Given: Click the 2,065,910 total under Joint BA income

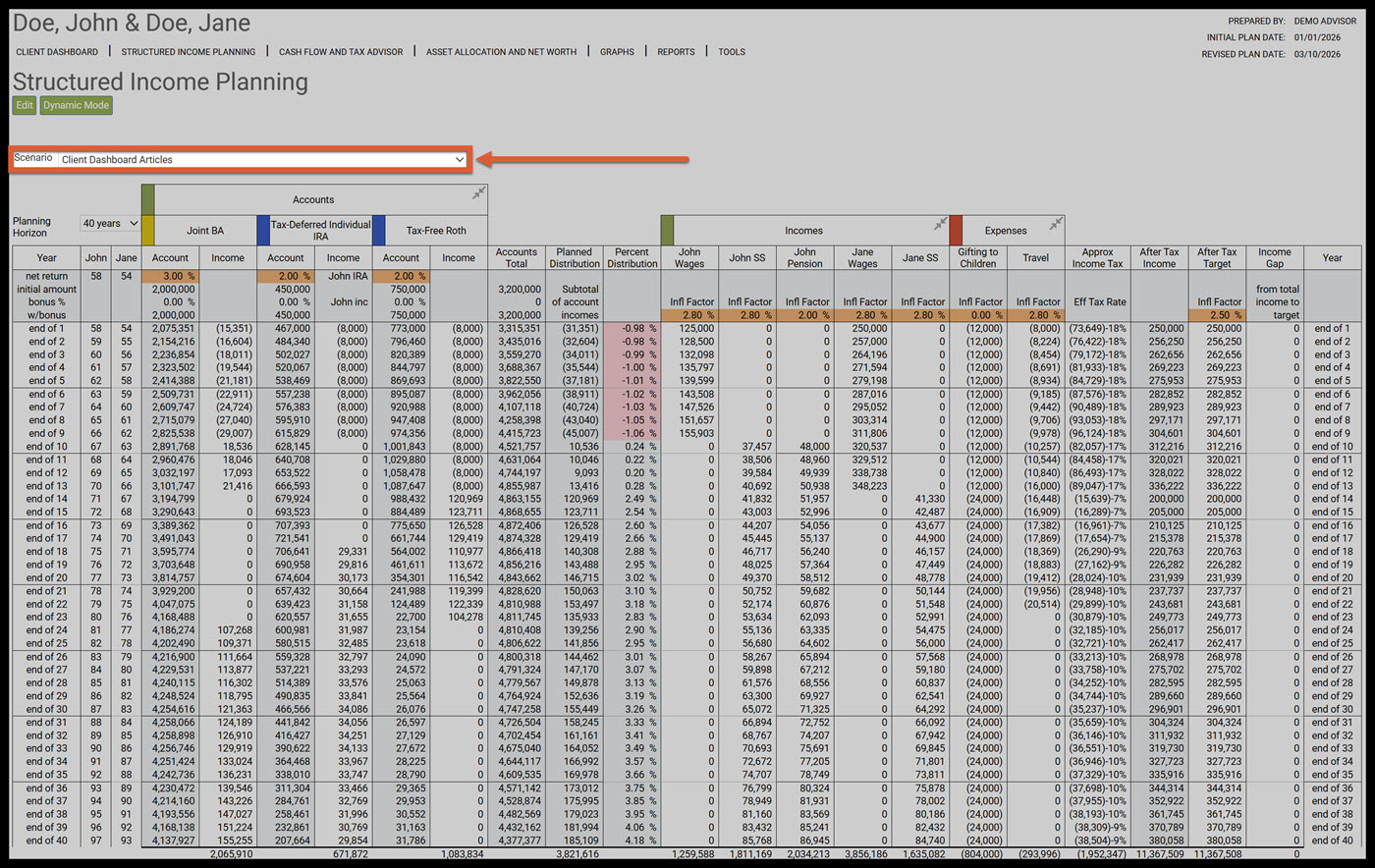Looking at the screenshot, I should [231, 854].
